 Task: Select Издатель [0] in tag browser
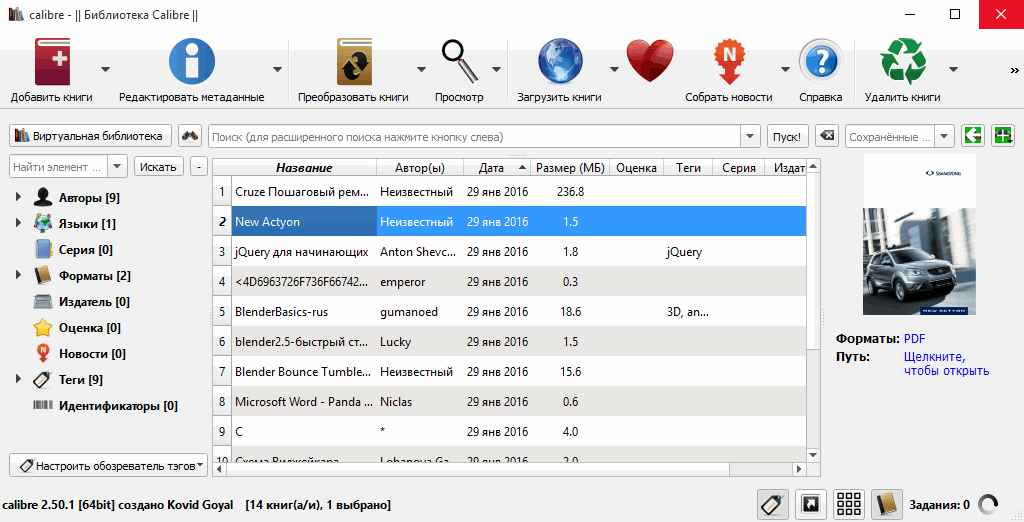tap(93, 302)
